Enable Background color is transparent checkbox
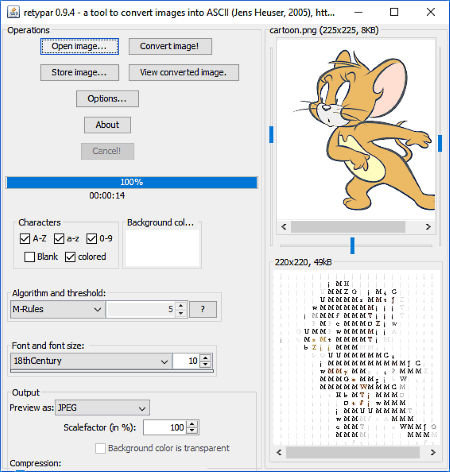Screen dimensions: 450x472 point(100,448)
